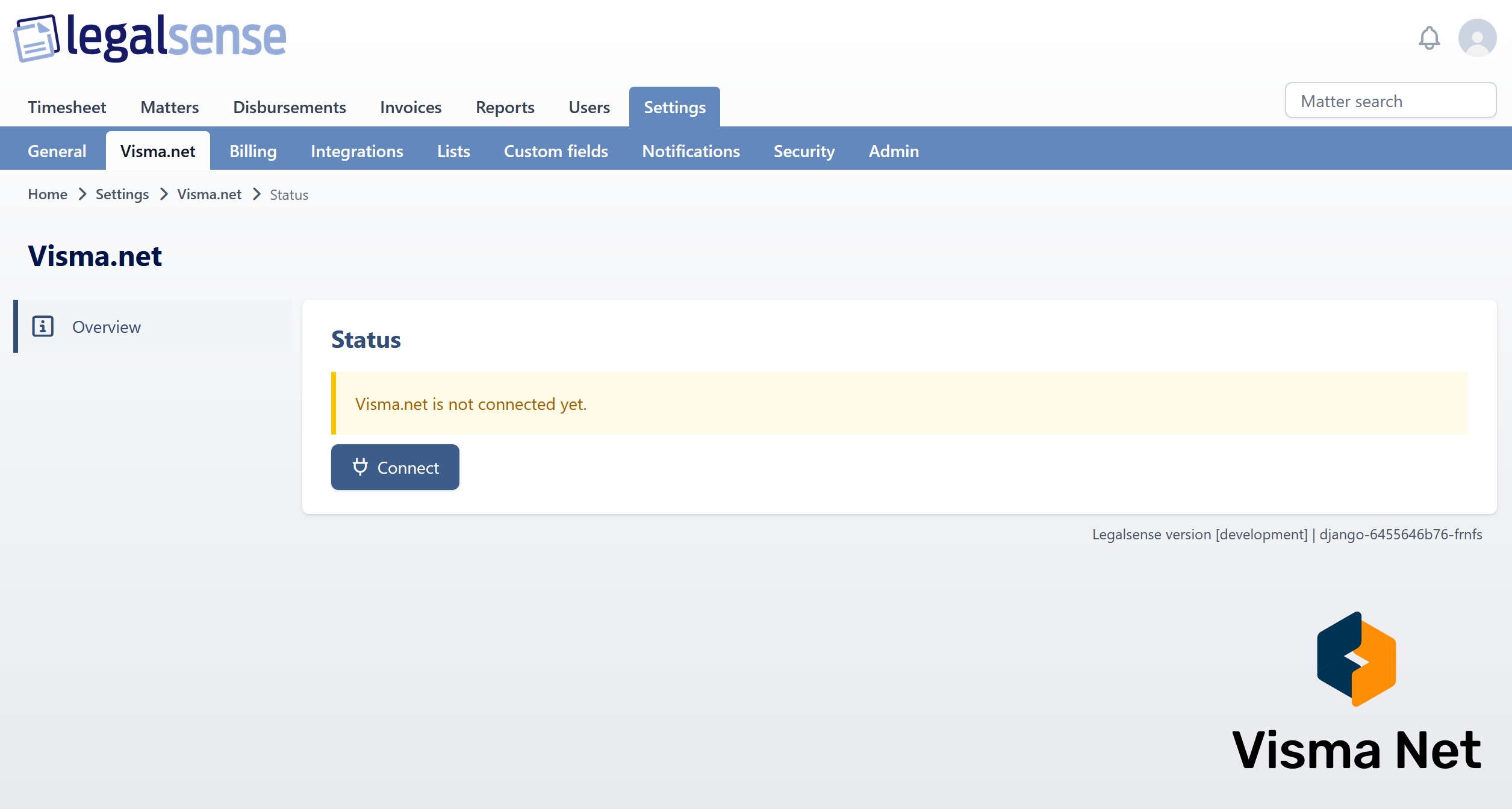The width and height of the screenshot is (1512, 809).
Task: Follow the Settings breadcrumb link
Action: click(x=122, y=194)
